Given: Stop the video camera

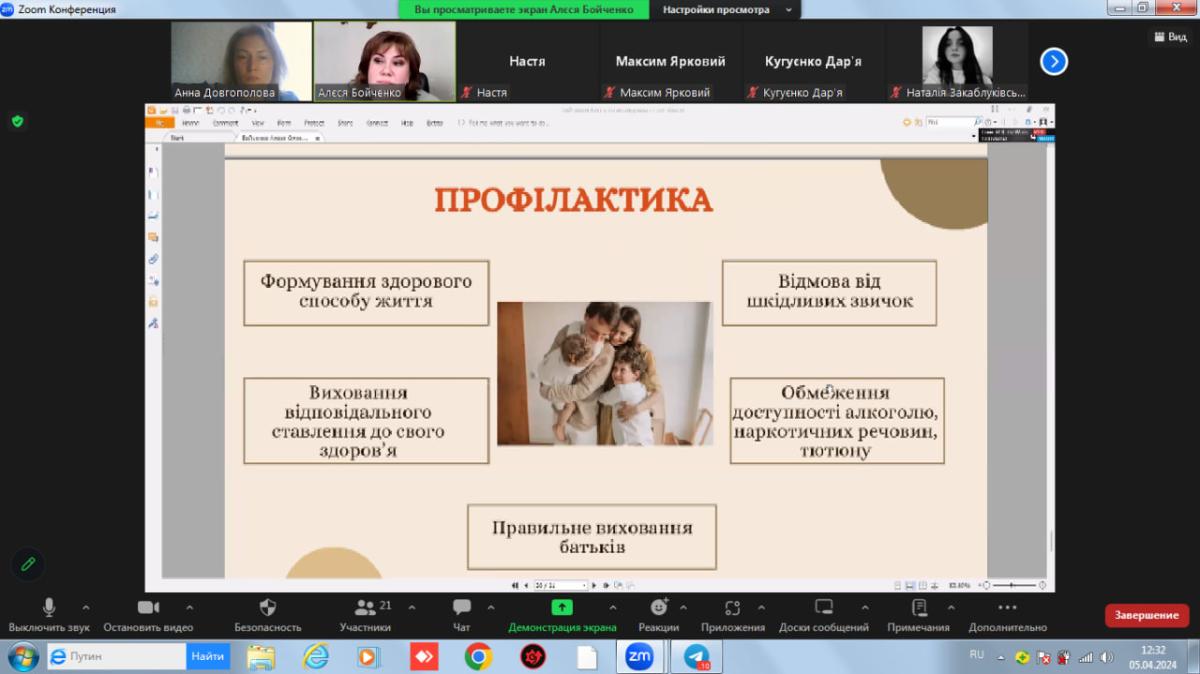Looking at the screenshot, I should pos(149,608).
